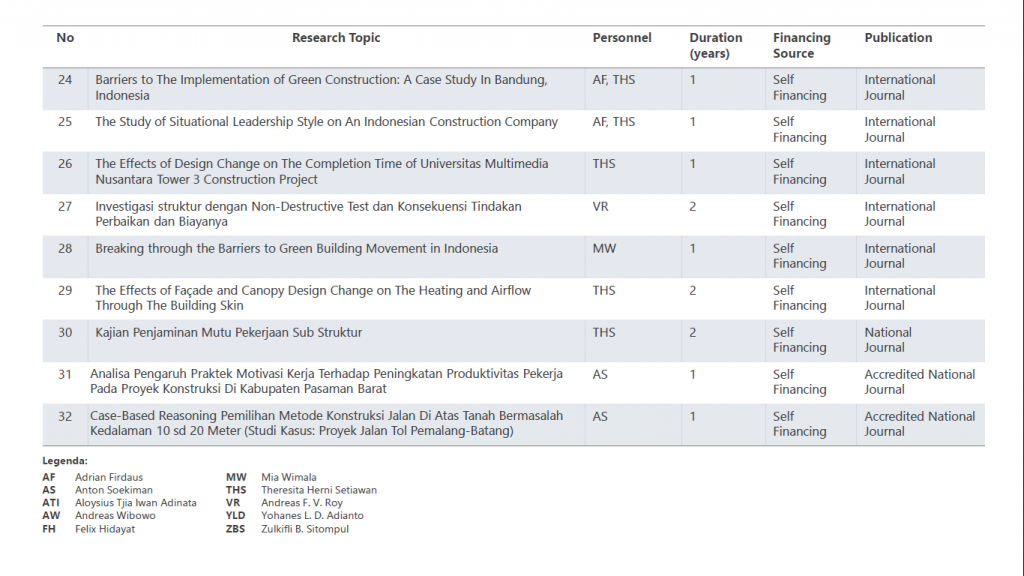Click the Universitas Multimedia Nusantara Tower 3 topic
This screenshot has width=1024, height=576.
(321, 172)
